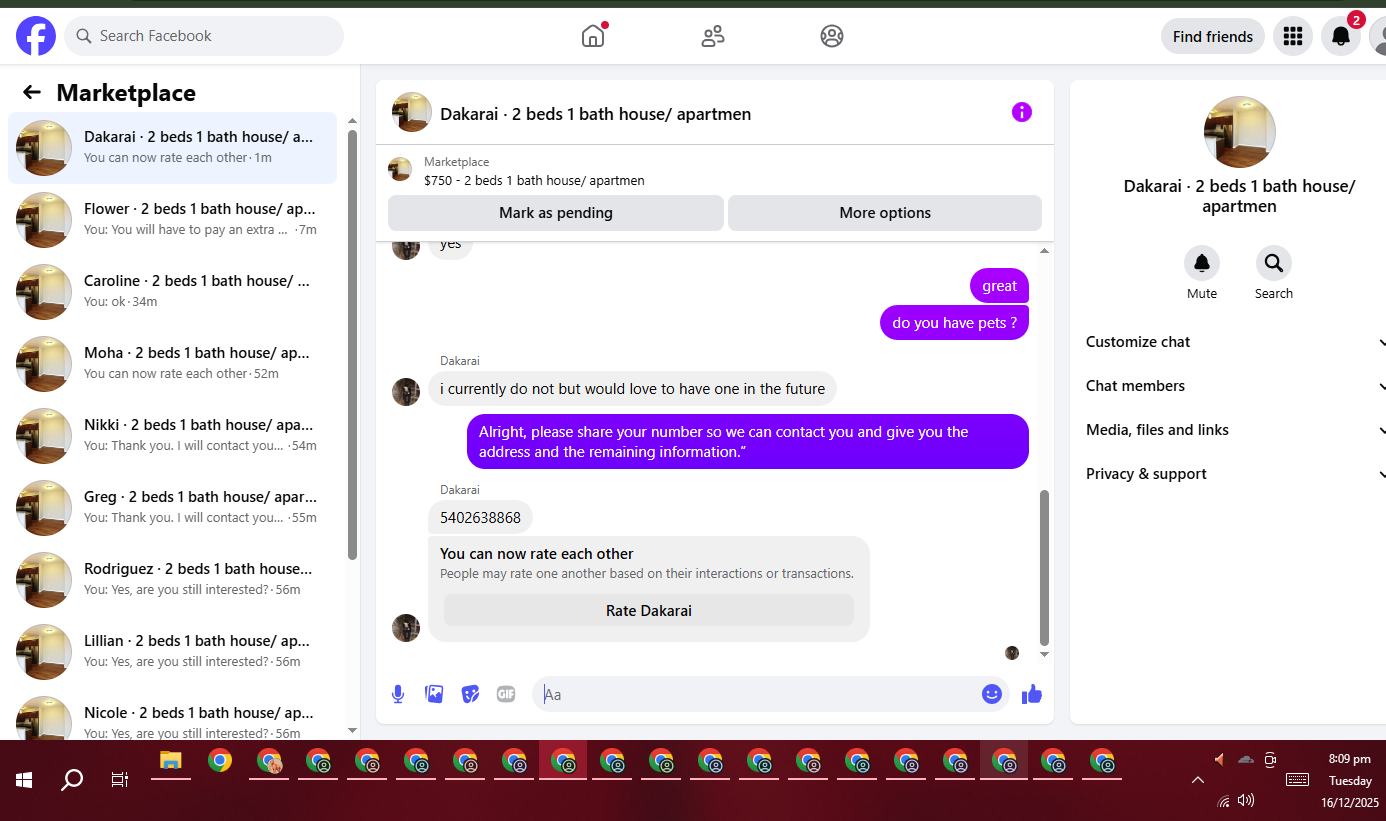Open Task View on the taskbar

pos(120,780)
